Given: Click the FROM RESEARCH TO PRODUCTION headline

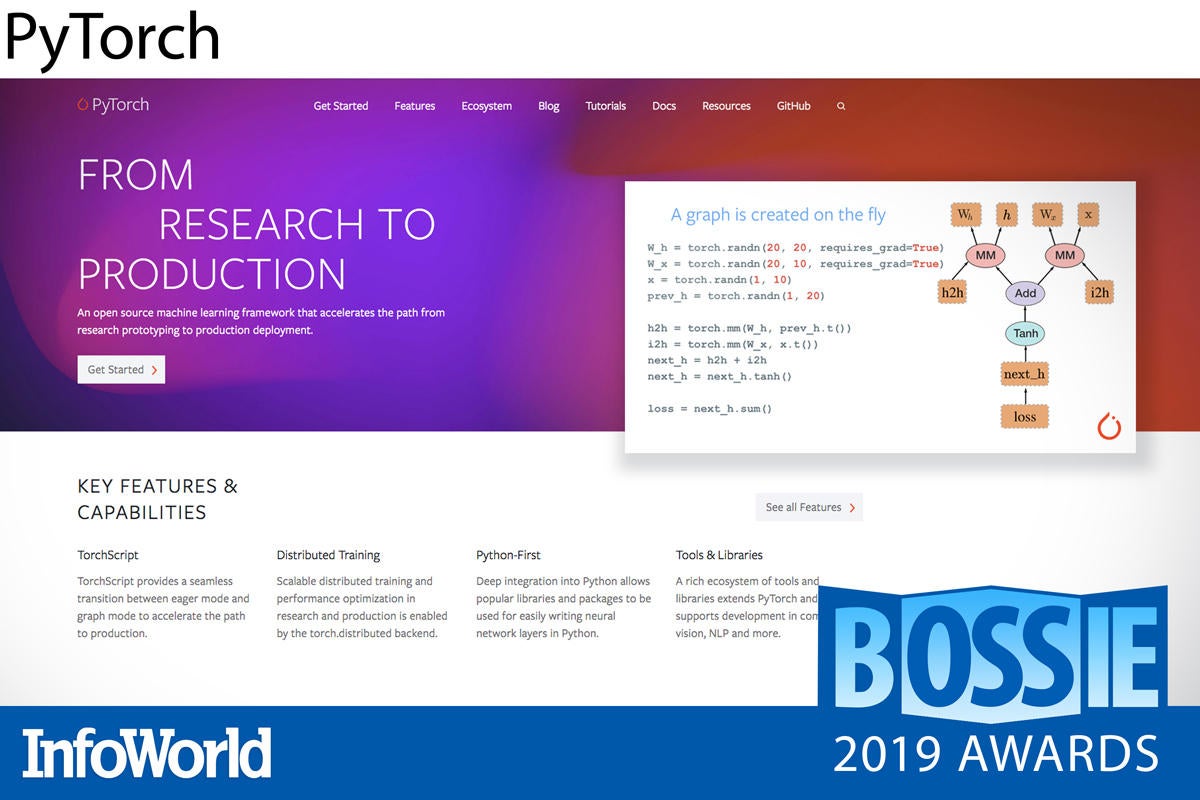Looking at the screenshot, I should tap(257, 224).
